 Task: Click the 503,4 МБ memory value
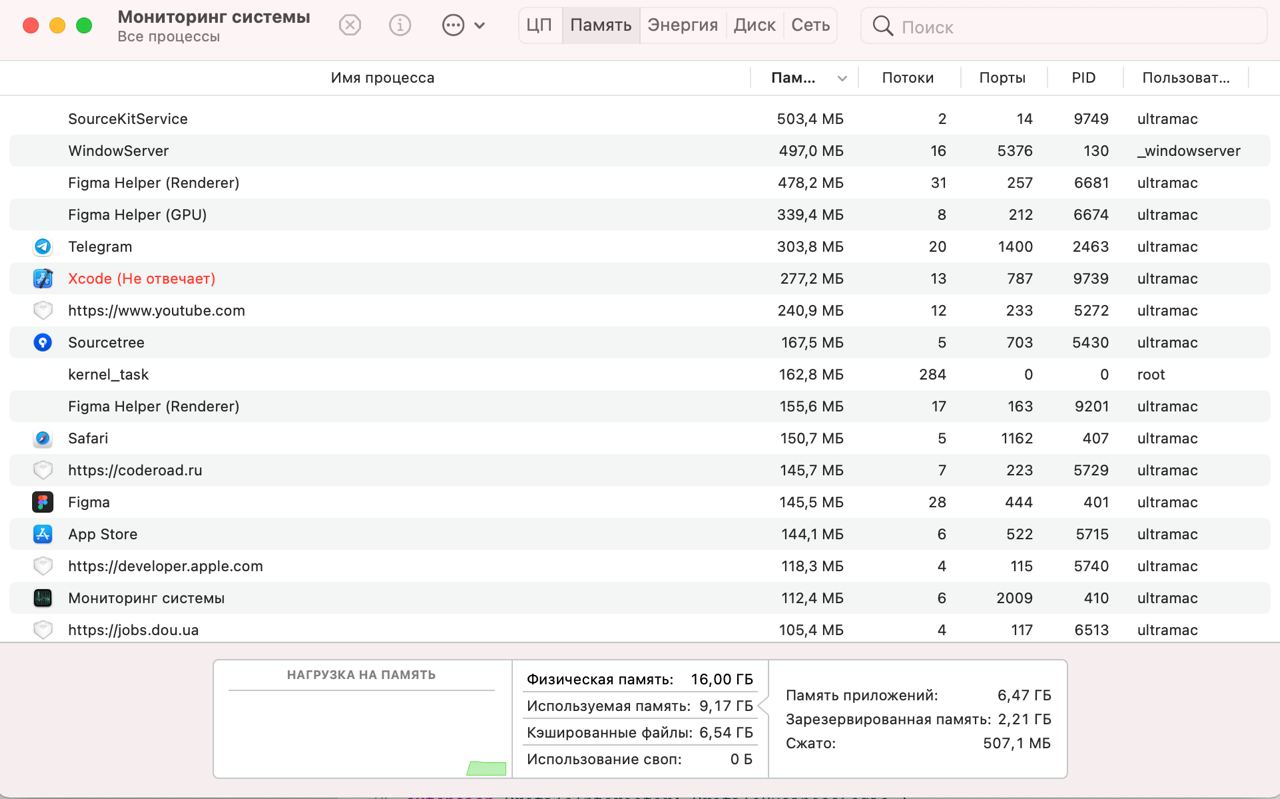[x=810, y=118]
